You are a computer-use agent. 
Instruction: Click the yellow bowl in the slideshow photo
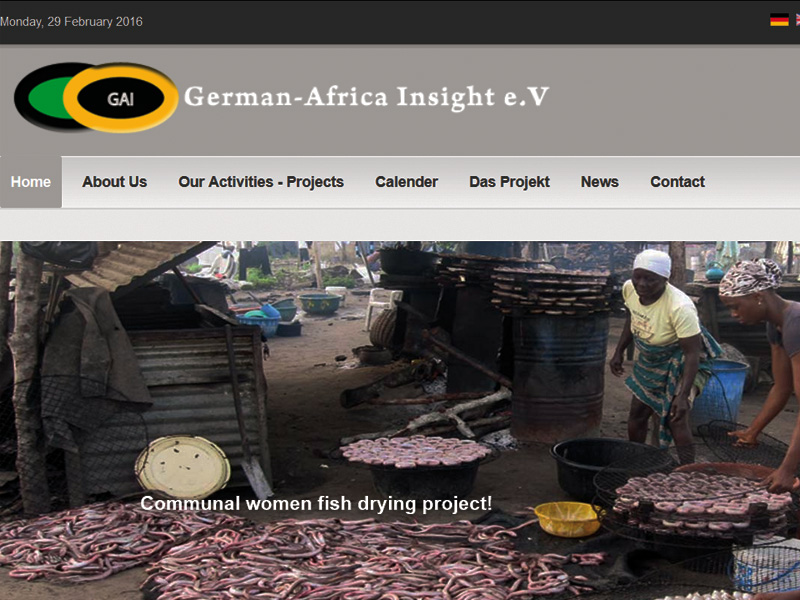(x=569, y=519)
